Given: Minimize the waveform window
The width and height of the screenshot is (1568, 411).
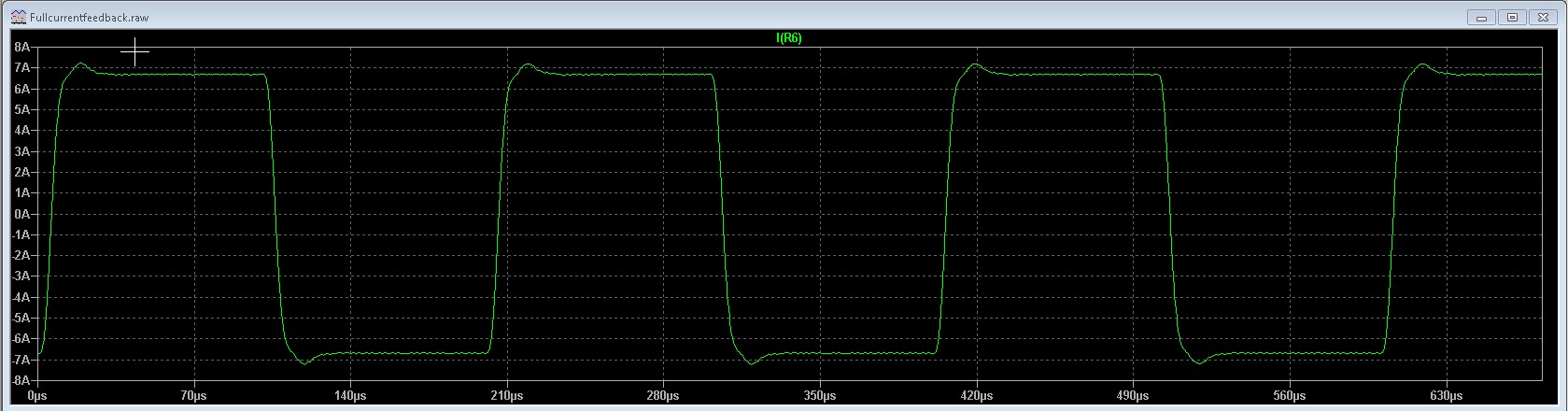Looking at the screenshot, I should [1482, 17].
